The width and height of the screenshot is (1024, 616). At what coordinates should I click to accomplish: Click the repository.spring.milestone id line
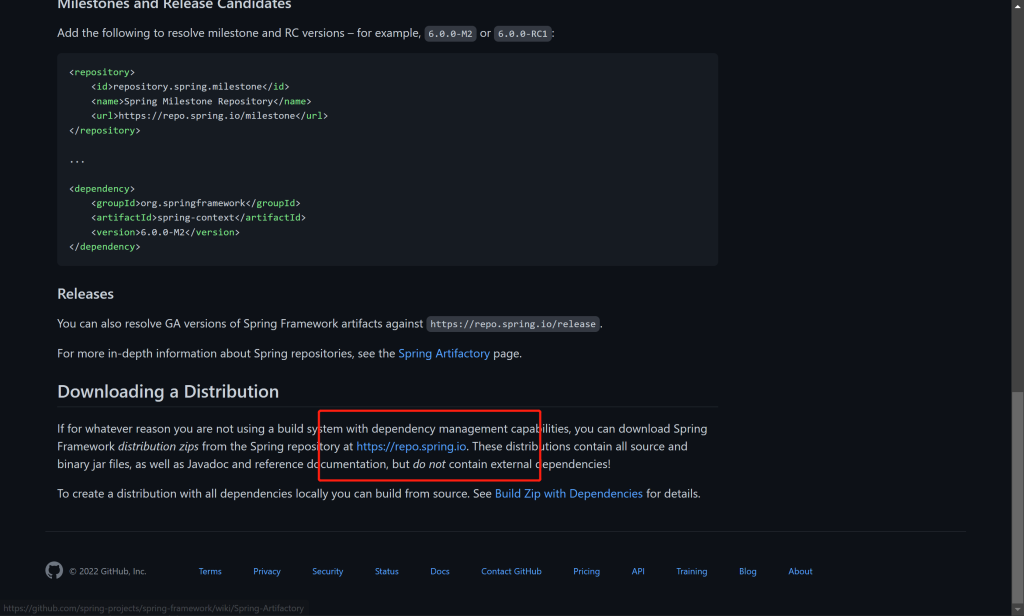pyautogui.click(x=190, y=86)
